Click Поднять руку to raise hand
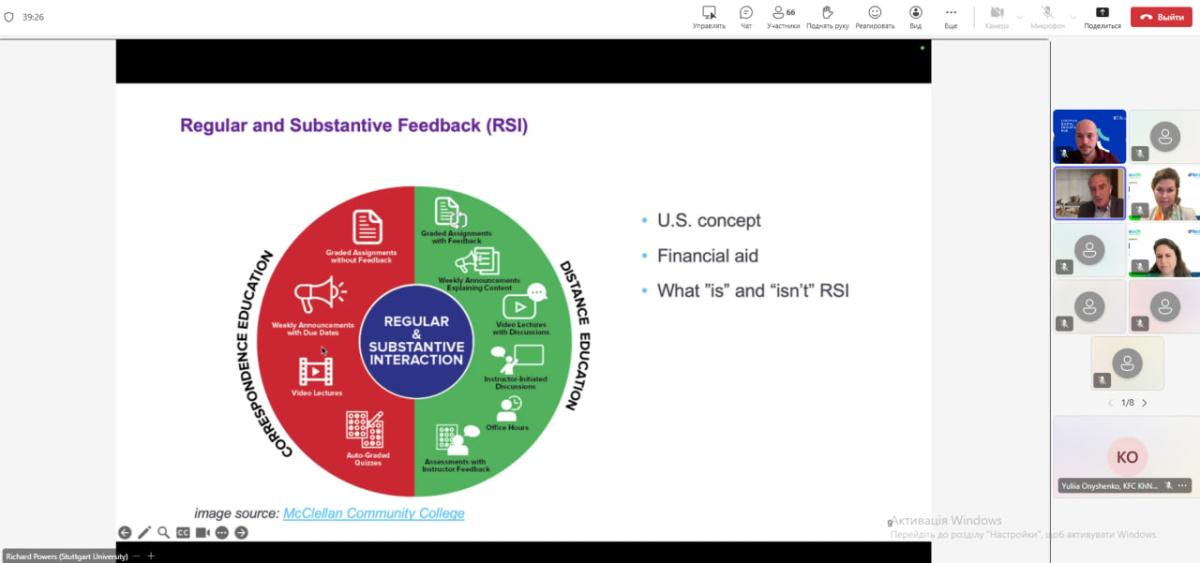The height and width of the screenshot is (563, 1200). point(827,16)
